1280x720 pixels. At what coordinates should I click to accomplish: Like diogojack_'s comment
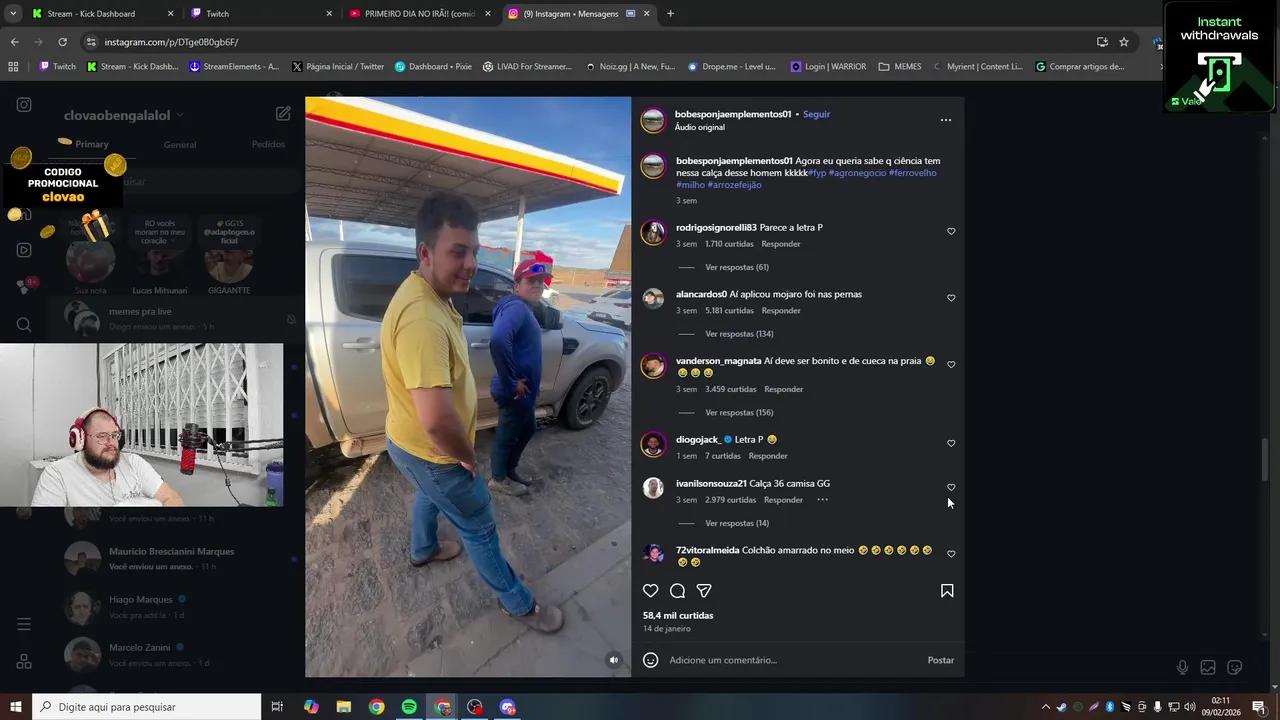coord(951,443)
